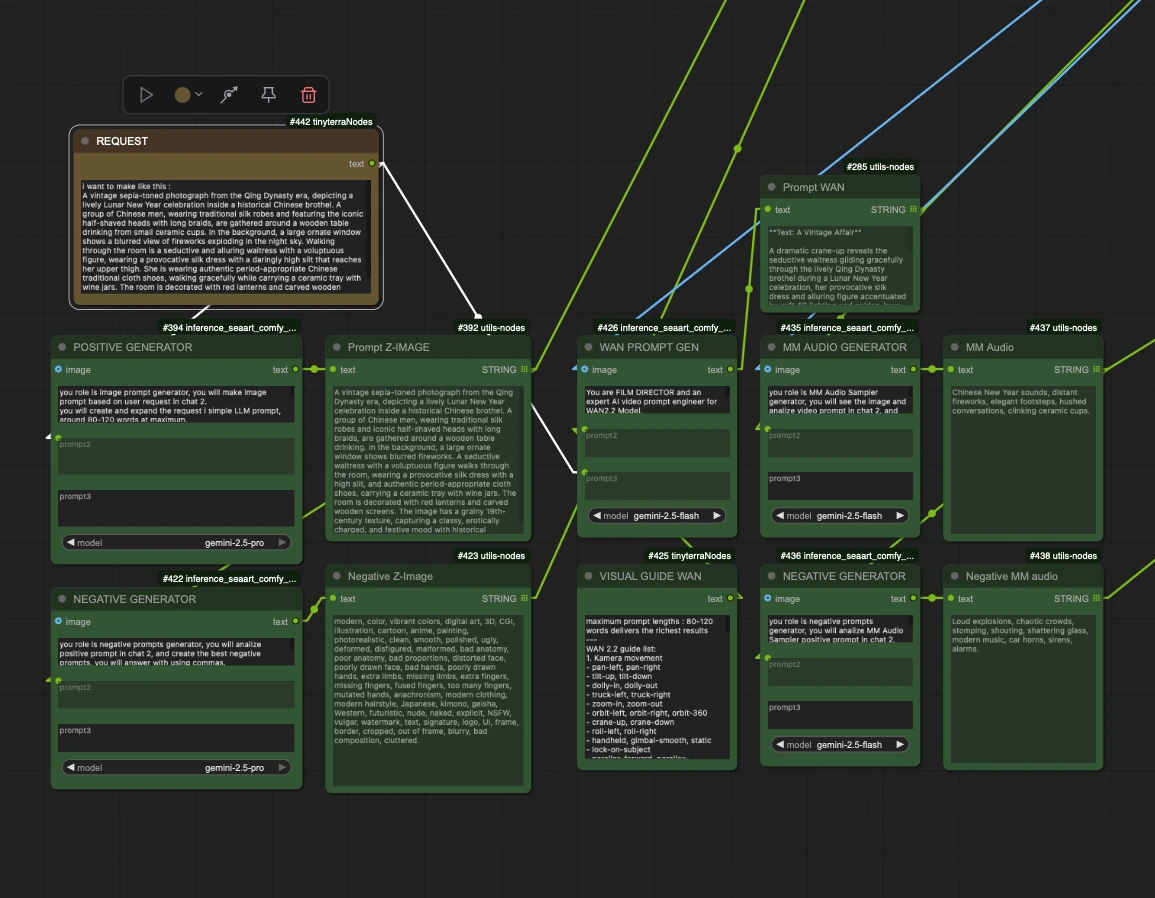The width and height of the screenshot is (1155, 898).
Task: Delete the selected node with red trash icon
Action: coord(308,95)
